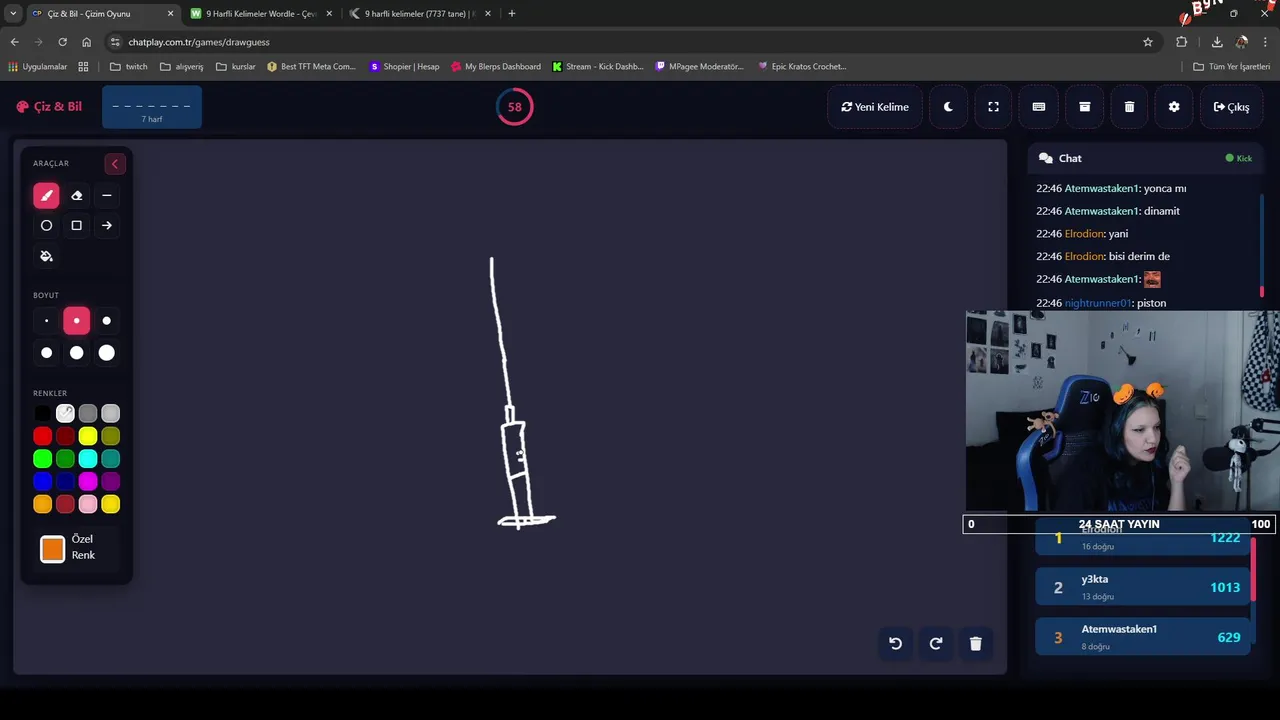
Task: Choose the third brush size dot
Action: click(x=107, y=321)
